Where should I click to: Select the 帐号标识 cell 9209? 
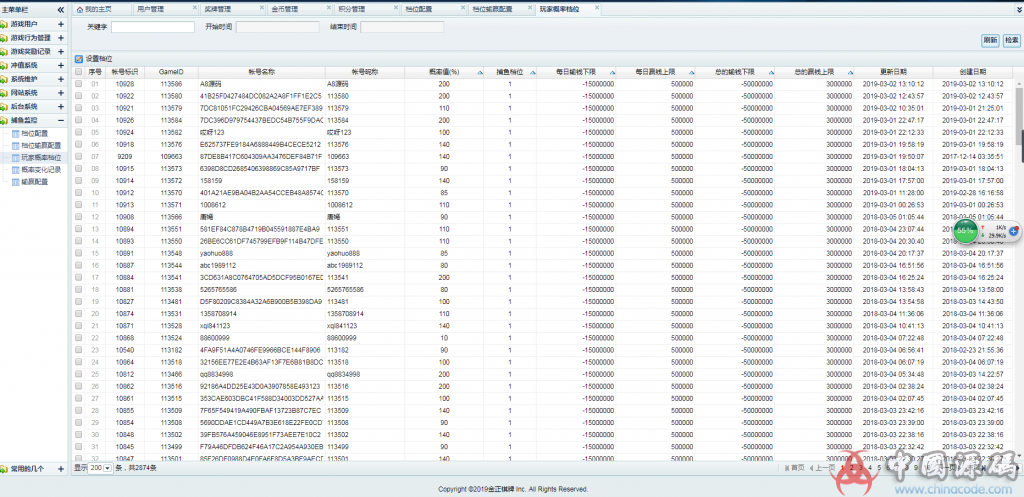click(125, 157)
